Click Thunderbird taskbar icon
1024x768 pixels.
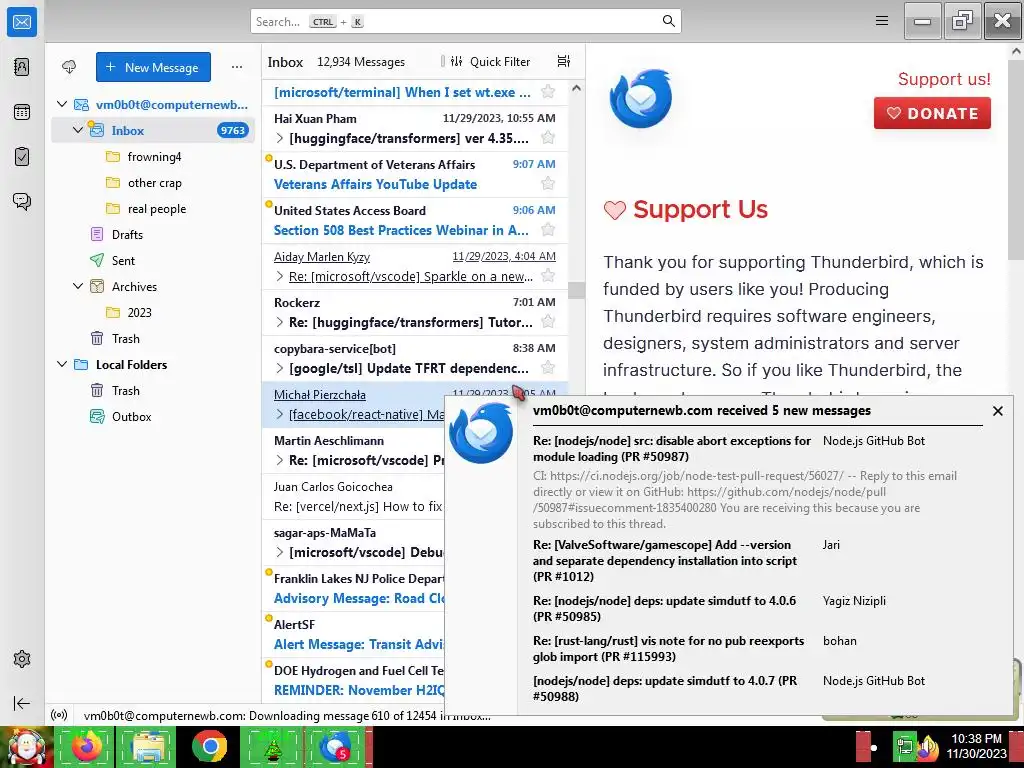pos(334,746)
